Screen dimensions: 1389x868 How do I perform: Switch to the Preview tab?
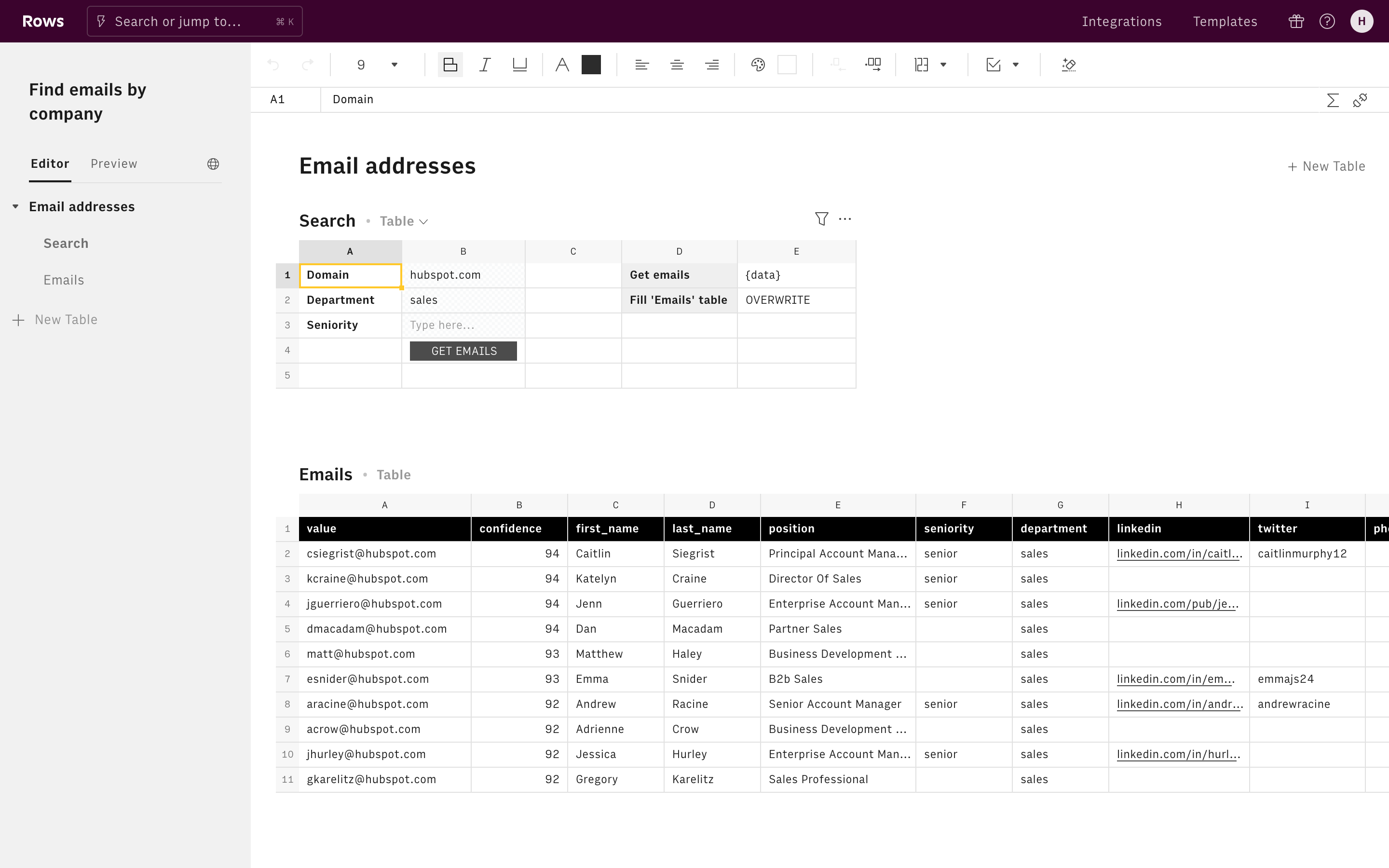click(114, 163)
